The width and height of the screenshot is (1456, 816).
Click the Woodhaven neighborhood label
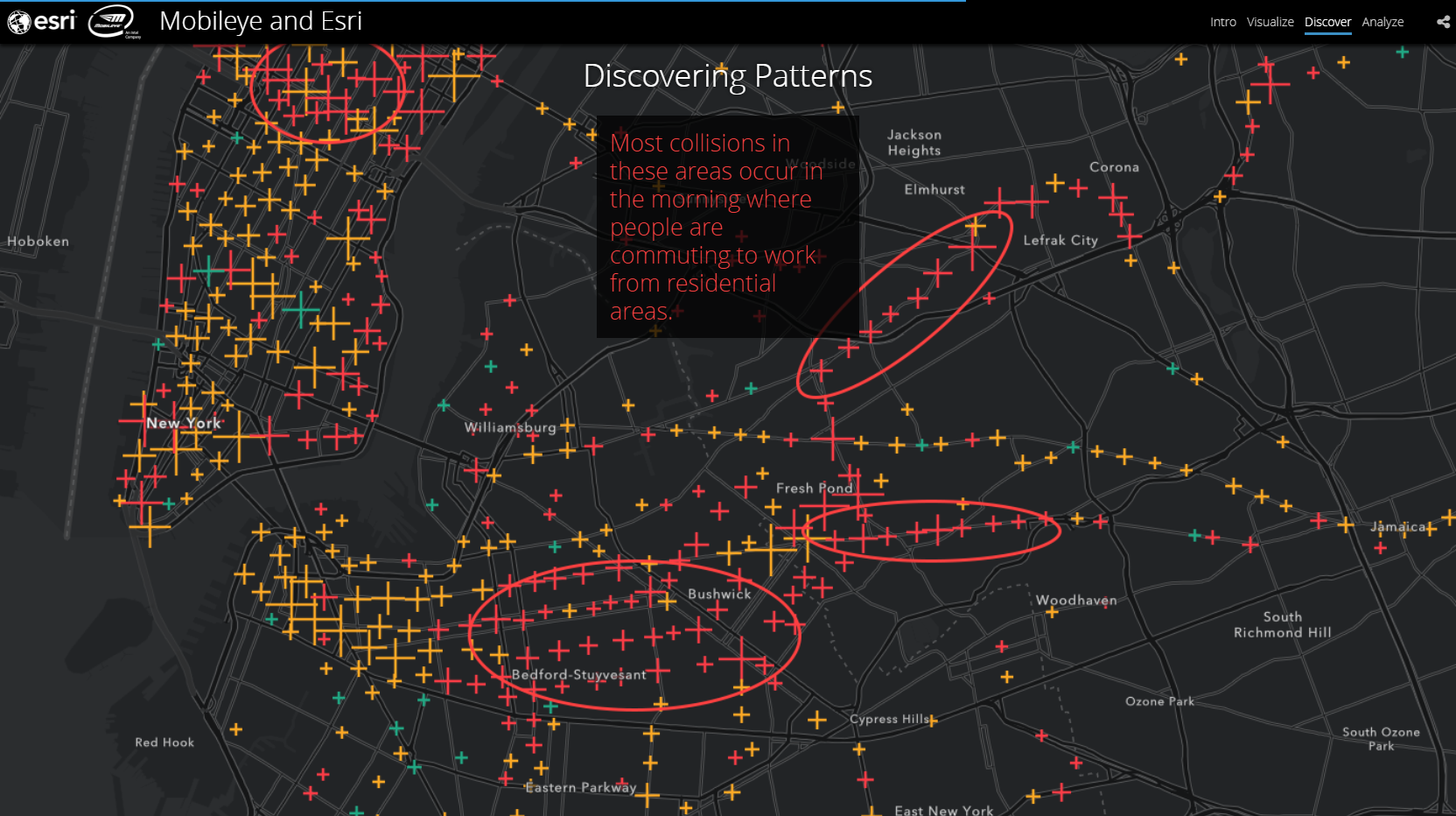(x=1075, y=601)
